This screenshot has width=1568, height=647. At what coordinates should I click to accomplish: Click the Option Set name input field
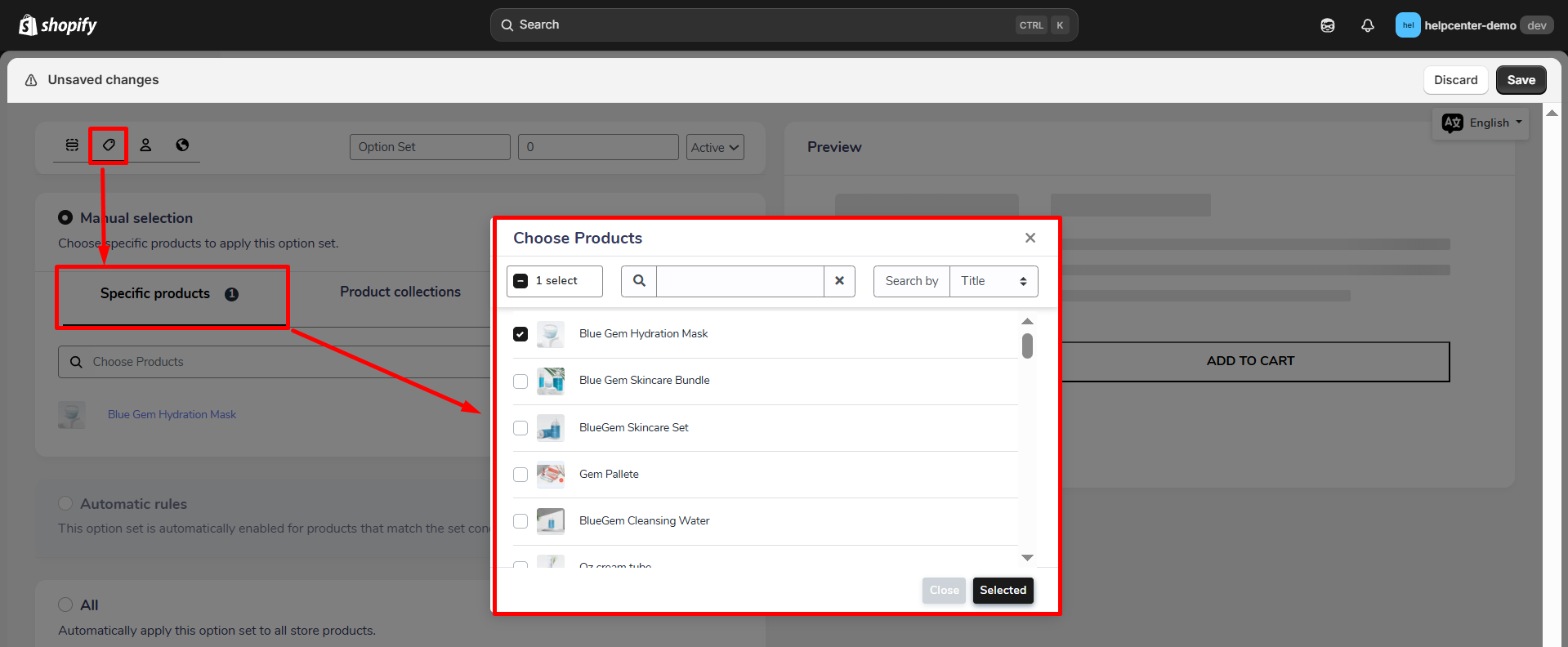[x=430, y=147]
